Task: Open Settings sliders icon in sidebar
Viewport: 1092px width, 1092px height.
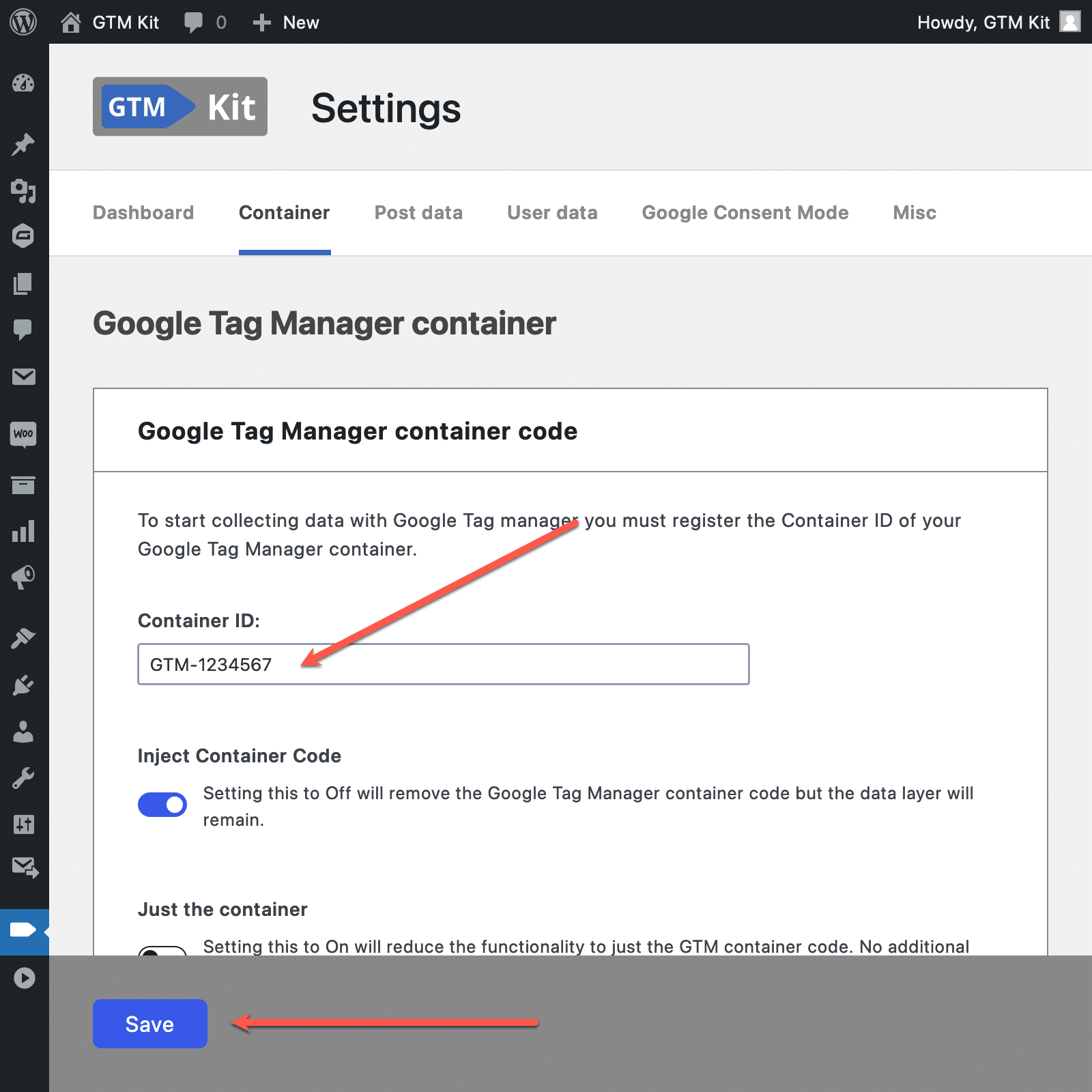Action: click(x=24, y=824)
